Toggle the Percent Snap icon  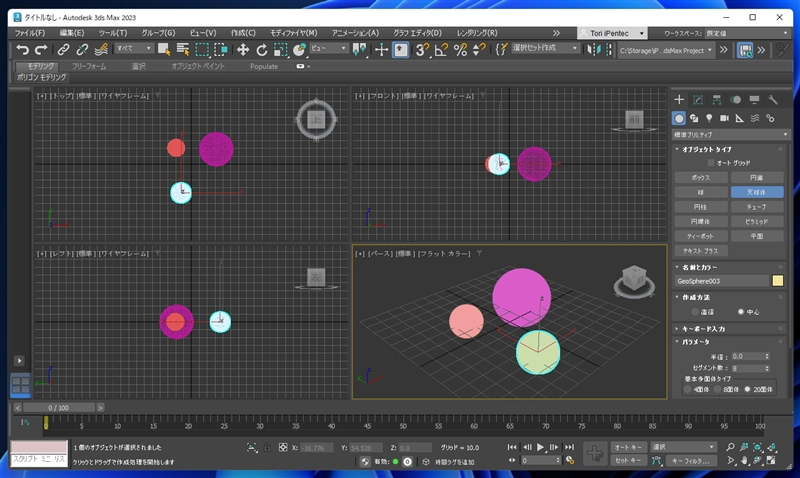point(460,49)
